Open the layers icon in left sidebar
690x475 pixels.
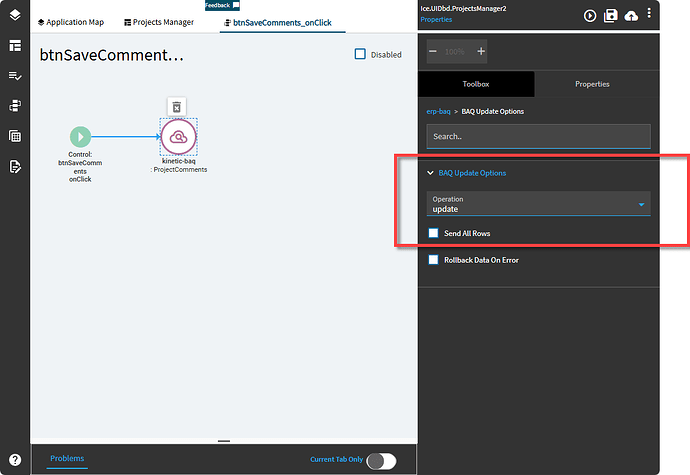15,15
